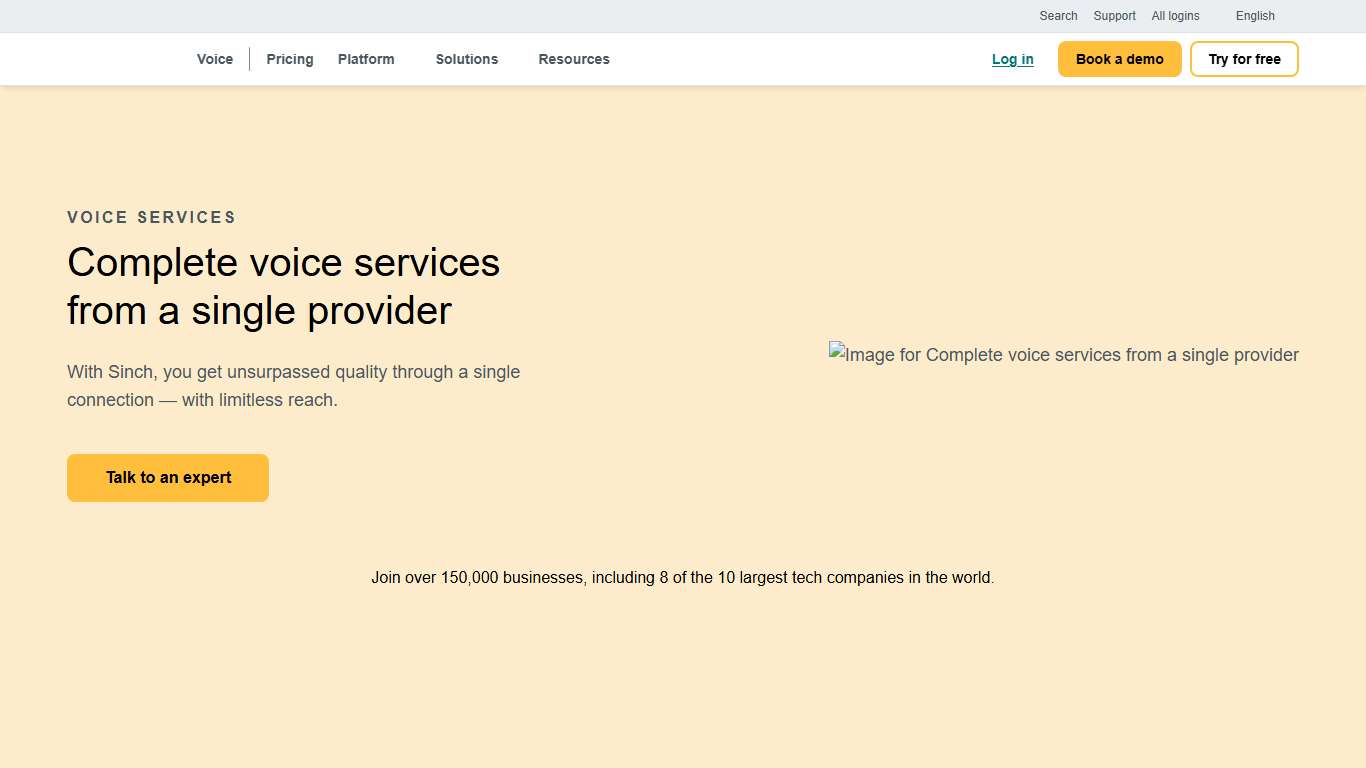The image size is (1366, 768).
Task: Click the image alt text link
Action: click(1070, 355)
